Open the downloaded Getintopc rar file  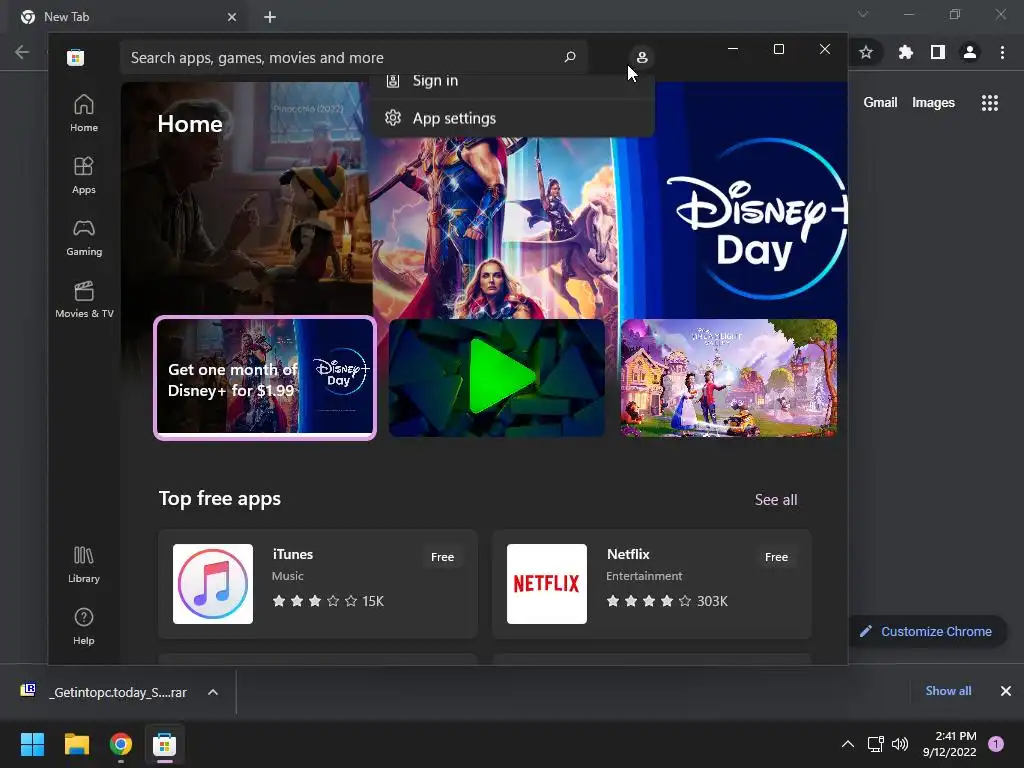[x=104, y=692]
